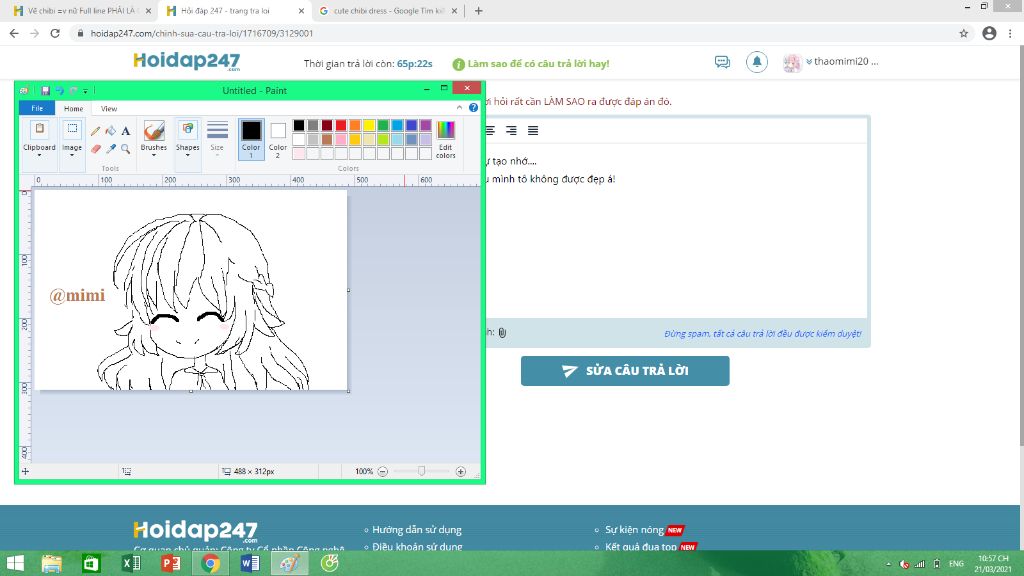Open Excel from the taskbar
This screenshot has width=1024, height=576.
(x=131, y=563)
